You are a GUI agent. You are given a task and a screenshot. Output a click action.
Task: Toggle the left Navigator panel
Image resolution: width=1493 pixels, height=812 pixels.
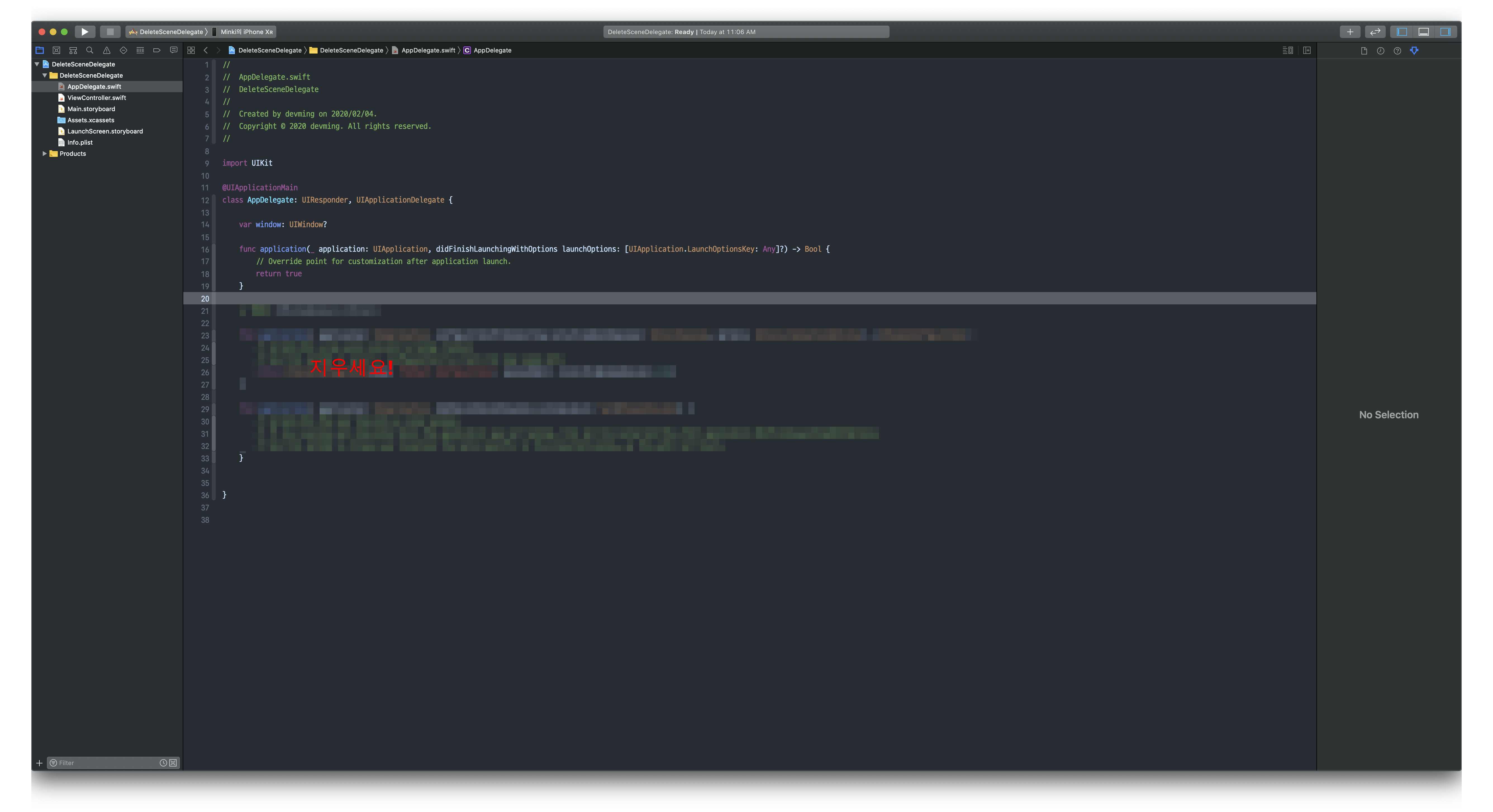tap(1402, 32)
